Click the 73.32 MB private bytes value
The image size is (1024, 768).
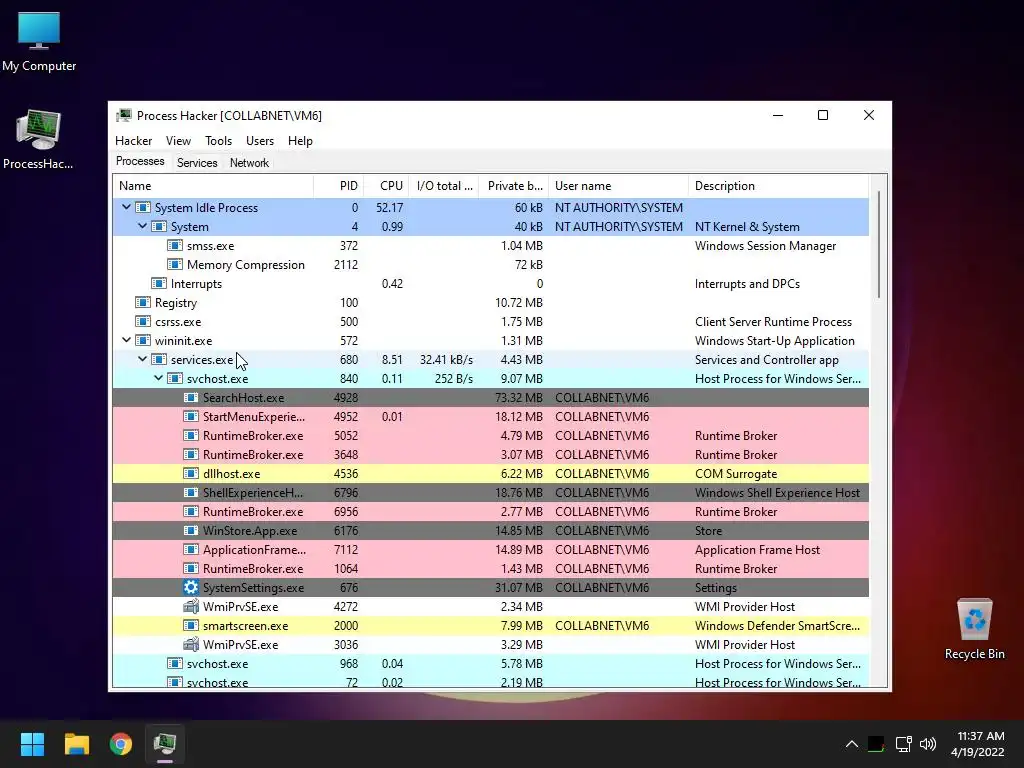pyautogui.click(x=519, y=398)
